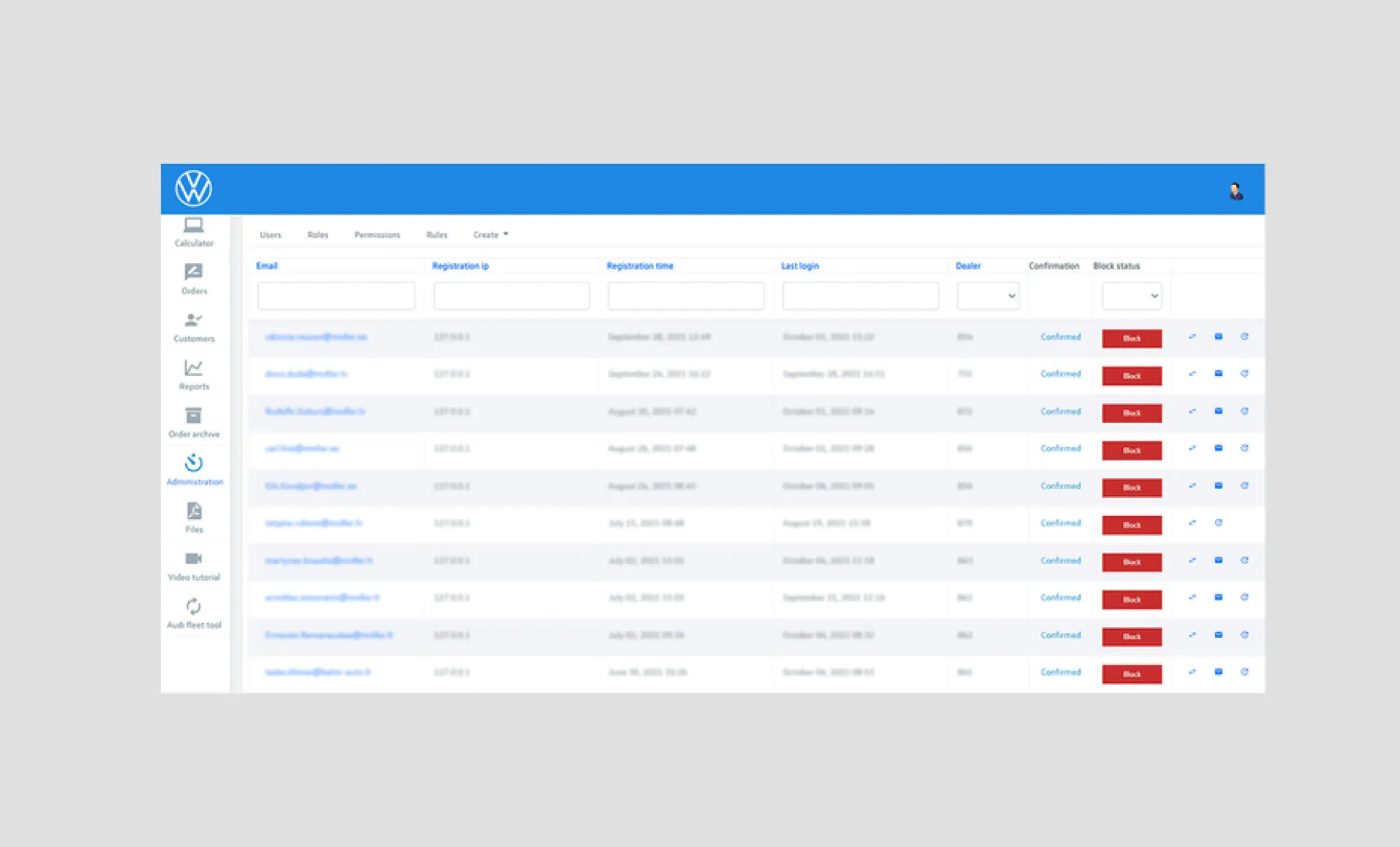The width and height of the screenshot is (1400, 847).
Task: Expand the Dealer filter dropdown
Action: pyautogui.click(x=988, y=296)
